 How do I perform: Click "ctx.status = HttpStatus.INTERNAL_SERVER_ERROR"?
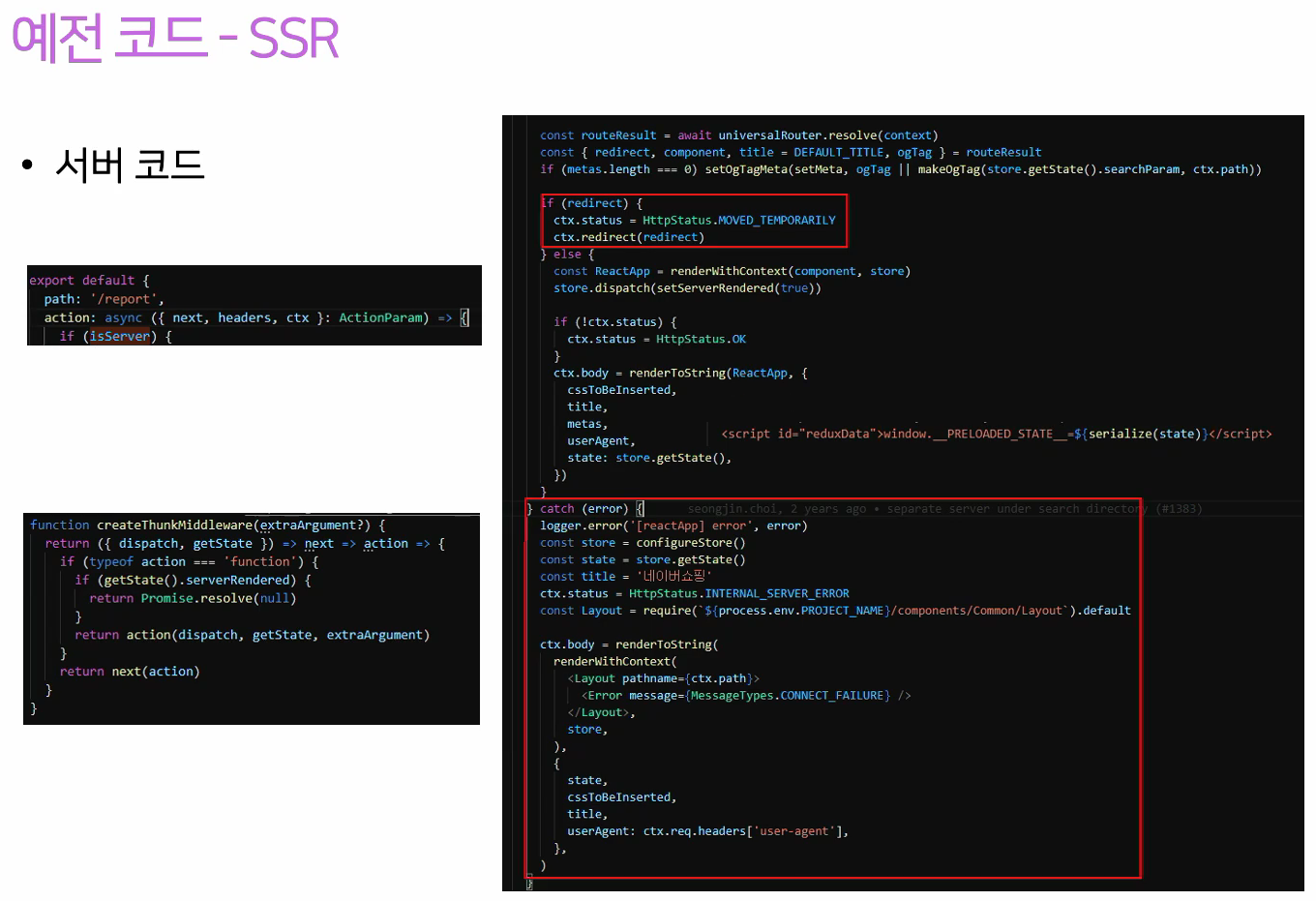pos(695,593)
